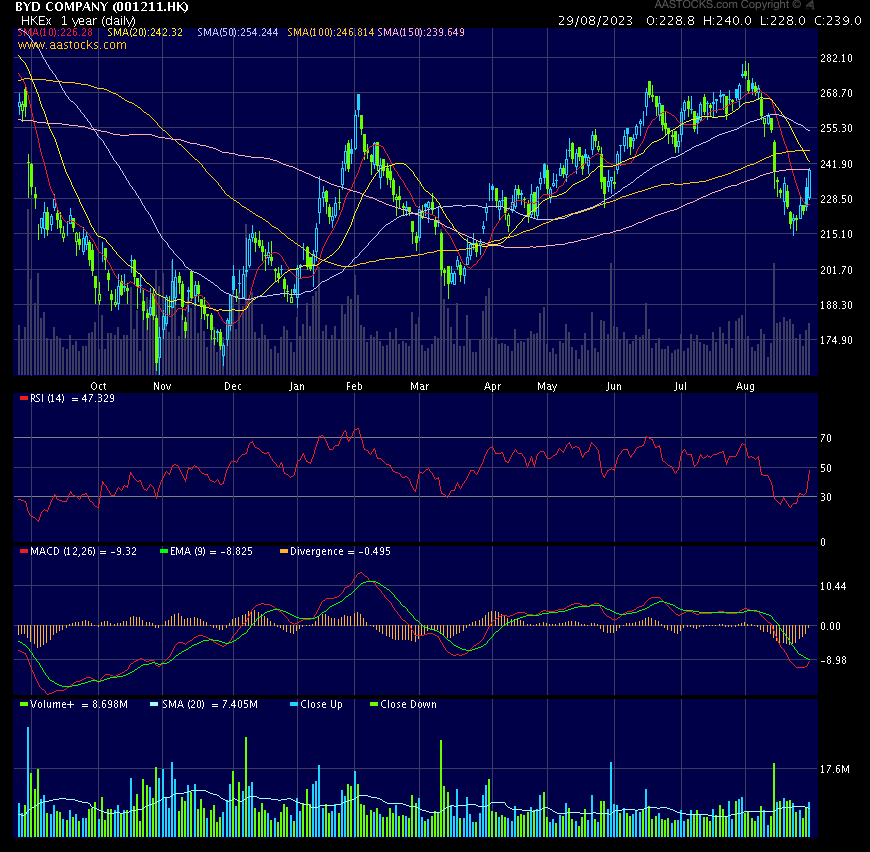Click the SMA(100):246.814 legend
The height and width of the screenshot is (852, 870).
(x=330, y=32)
